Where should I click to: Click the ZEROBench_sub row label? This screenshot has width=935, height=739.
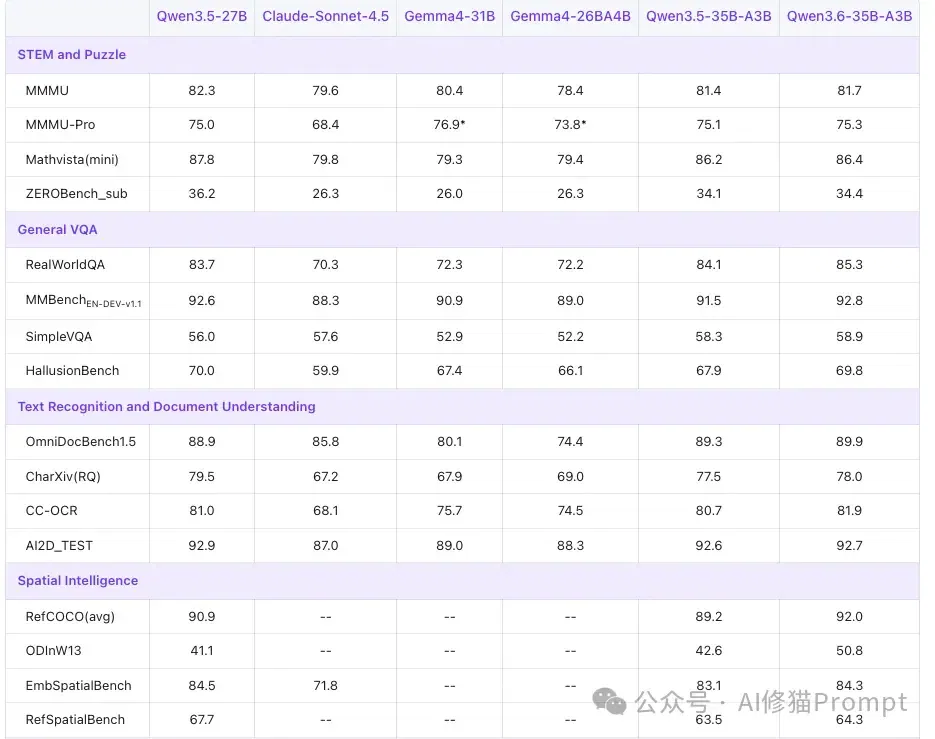[76, 194]
